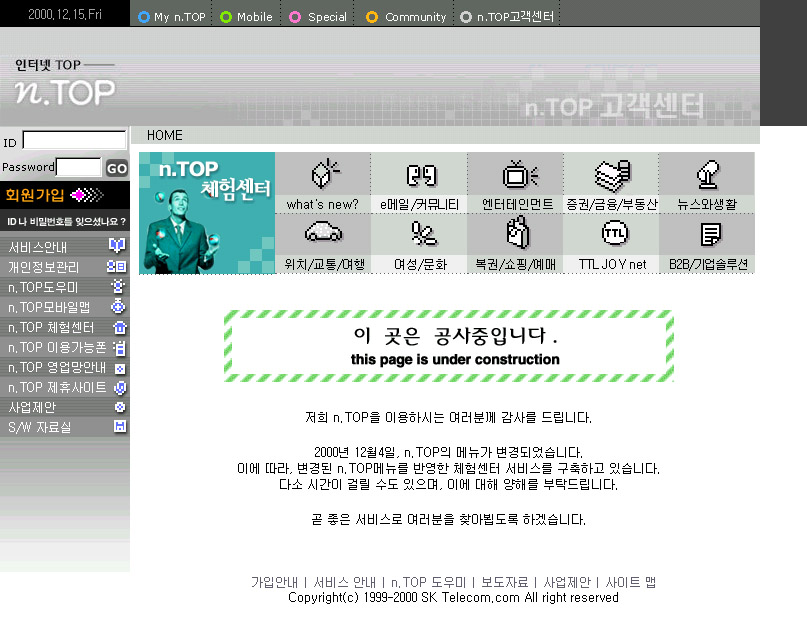
Task: Click 보도자료 footer link
Action: tap(504, 582)
